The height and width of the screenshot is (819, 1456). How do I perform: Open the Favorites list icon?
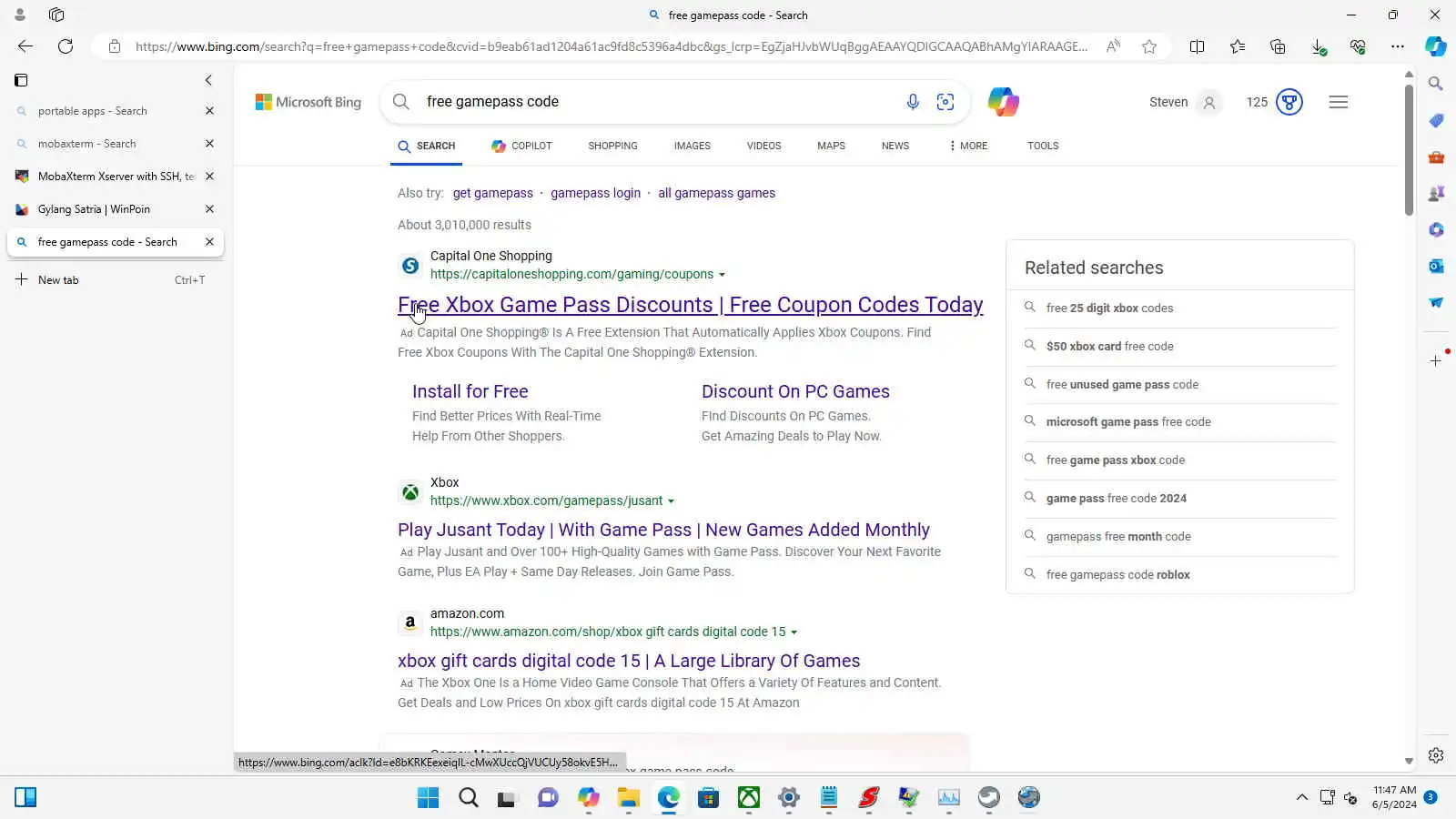[x=1238, y=46]
